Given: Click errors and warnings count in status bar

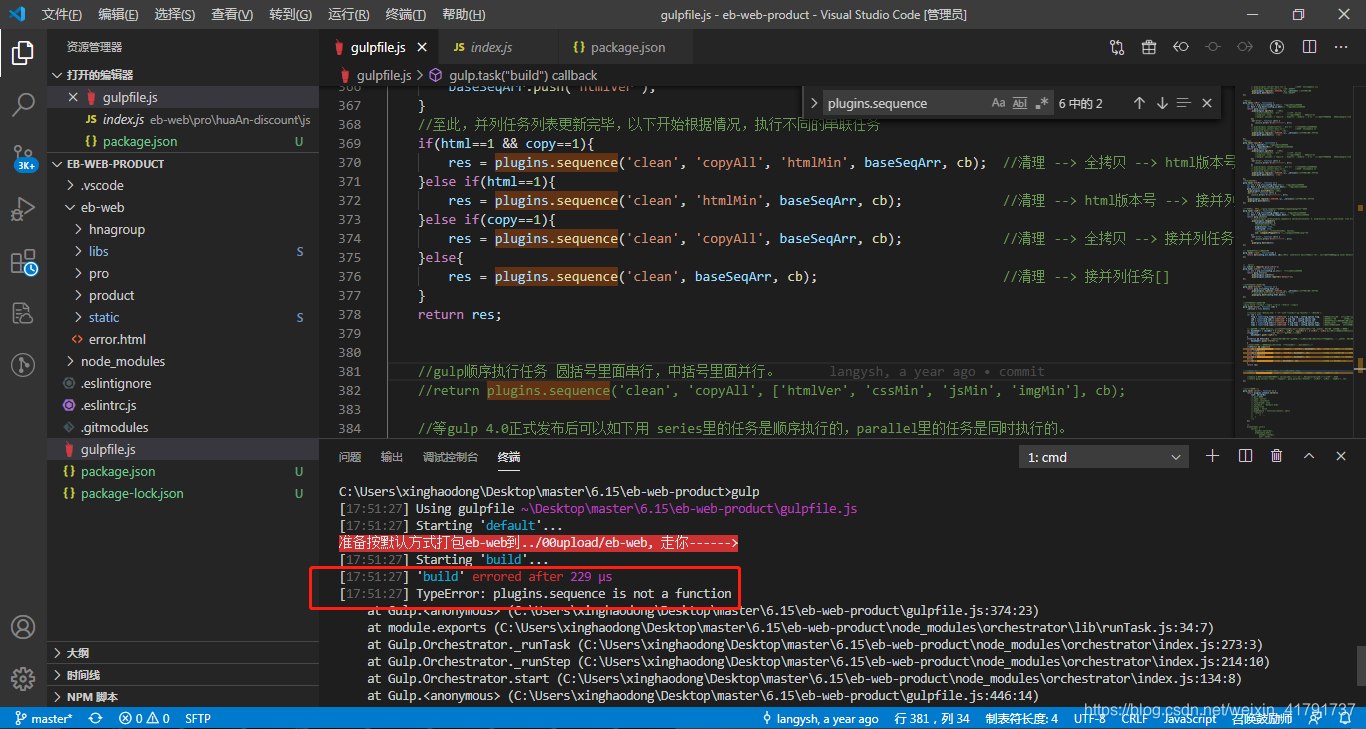Looking at the screenshot, I should click(x=144, y=718).
